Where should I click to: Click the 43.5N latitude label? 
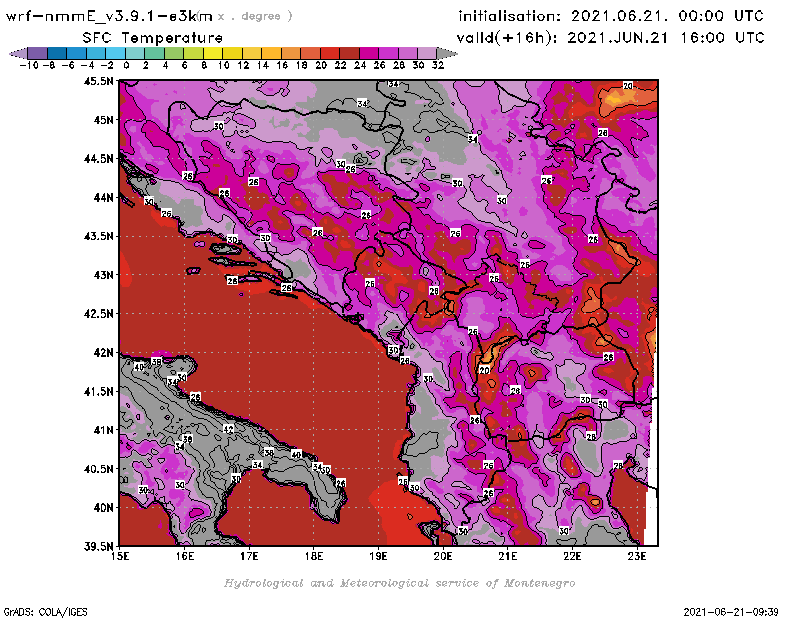pos(98,236)
